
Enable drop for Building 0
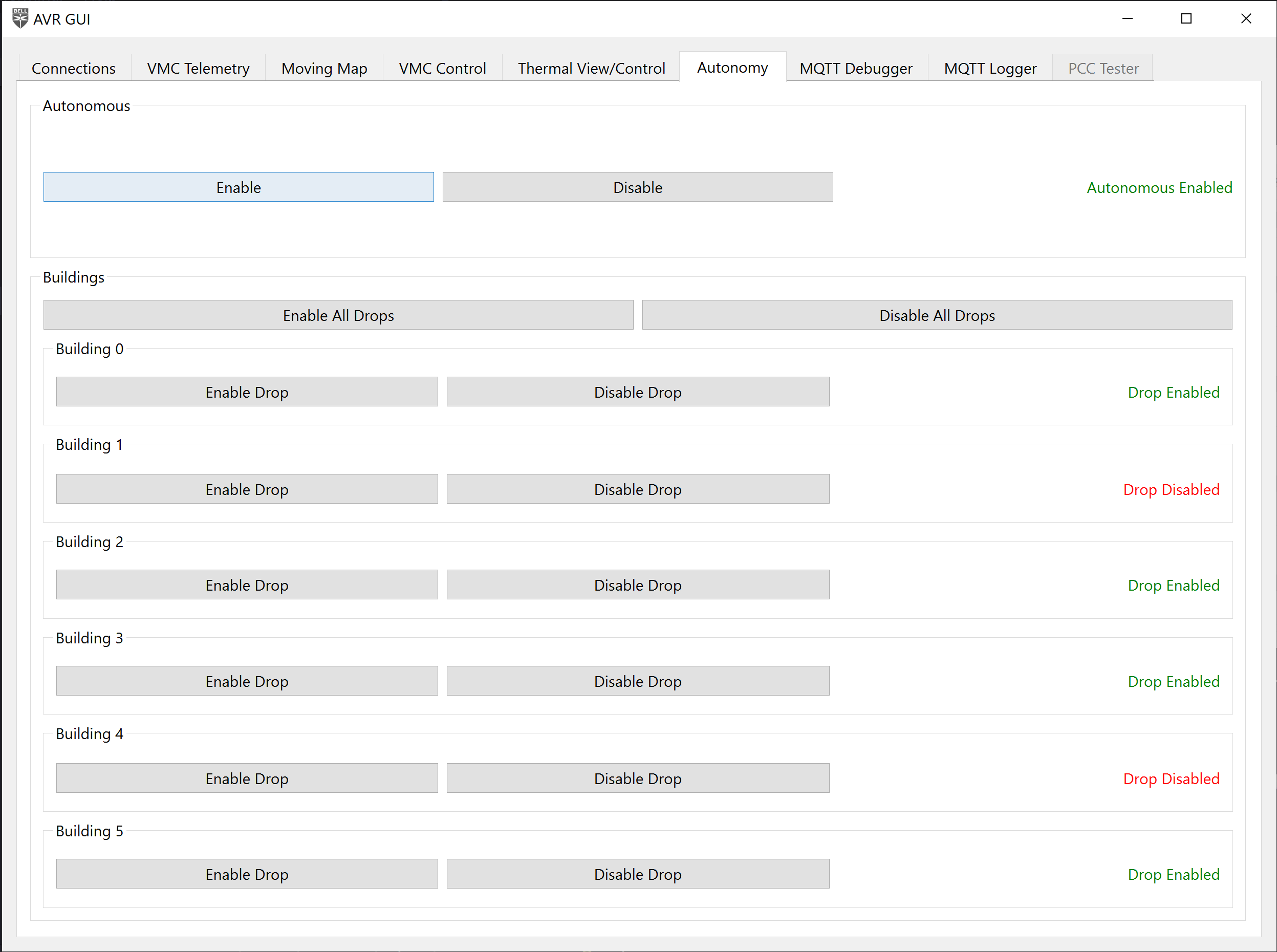point(247,392)
